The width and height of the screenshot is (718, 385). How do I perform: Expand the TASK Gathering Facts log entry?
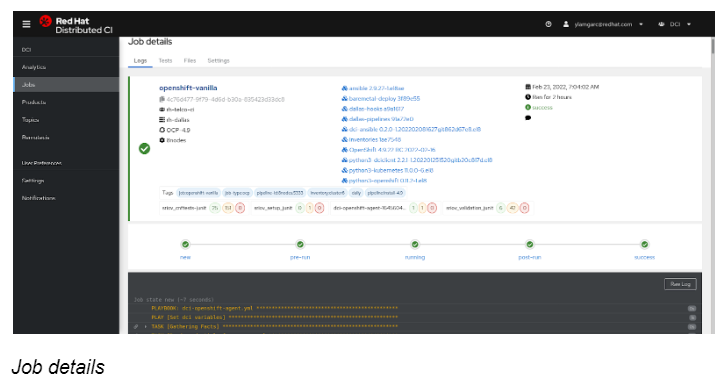145,327
